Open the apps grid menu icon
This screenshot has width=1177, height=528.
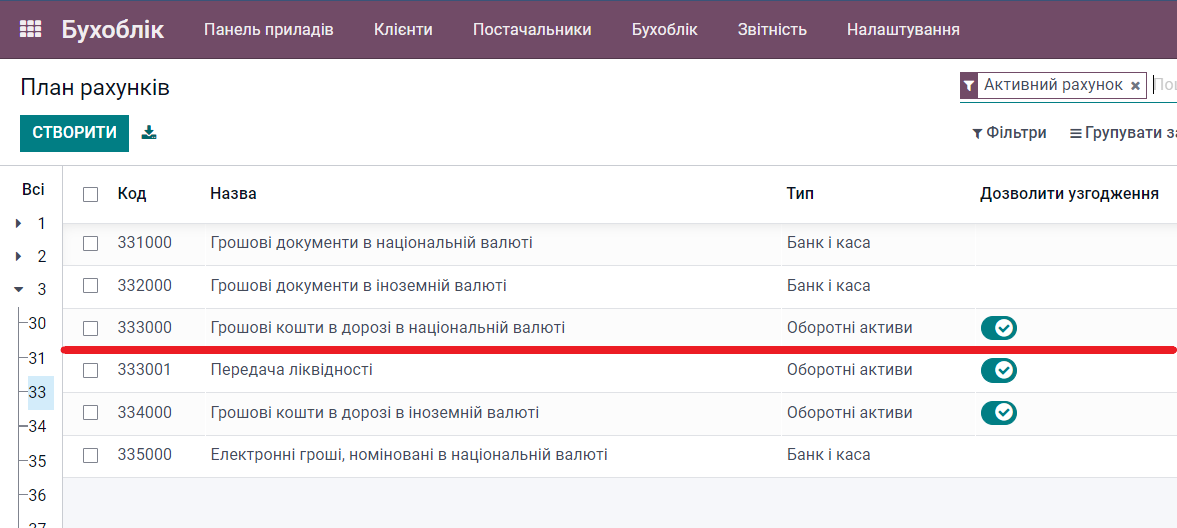click(31, 29)
